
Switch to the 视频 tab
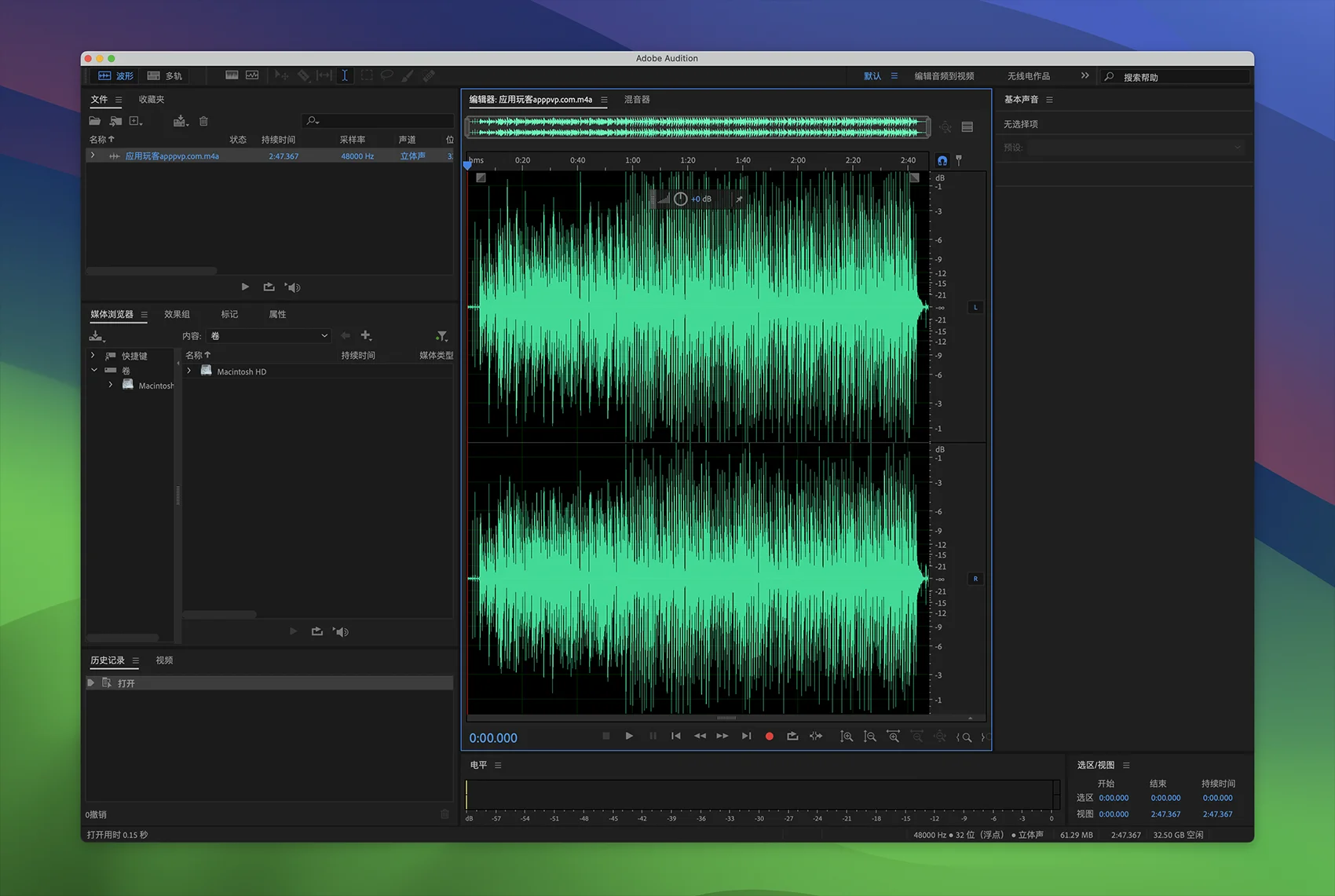(164, 660)
